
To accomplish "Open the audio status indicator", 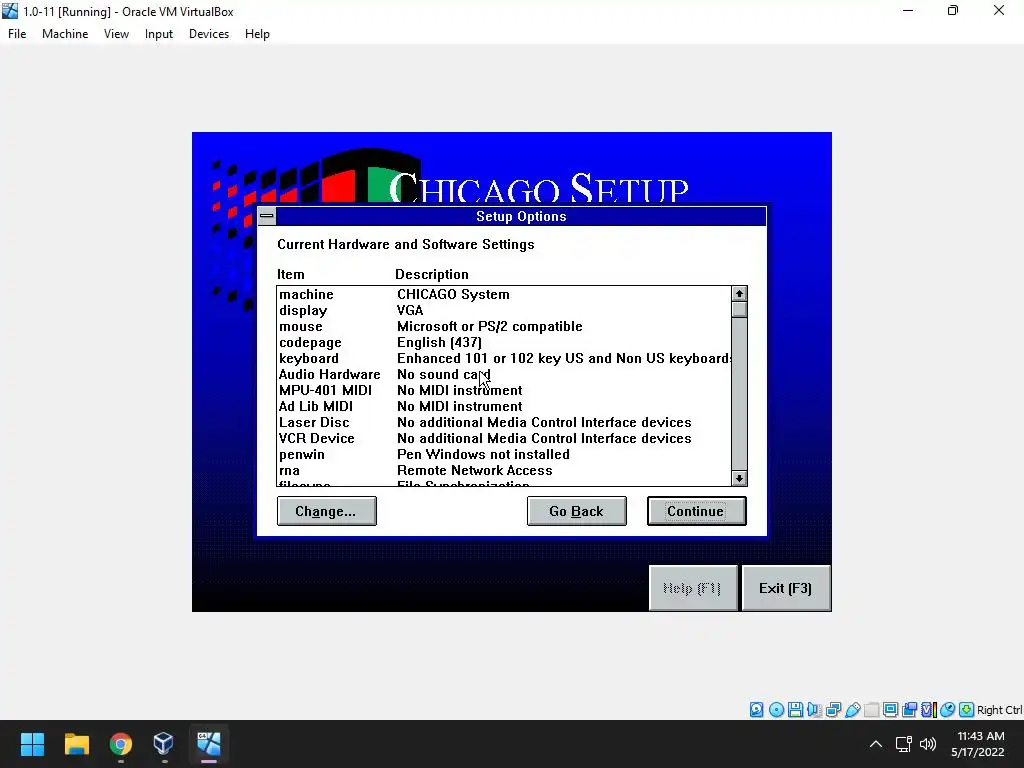I will 814,709.
